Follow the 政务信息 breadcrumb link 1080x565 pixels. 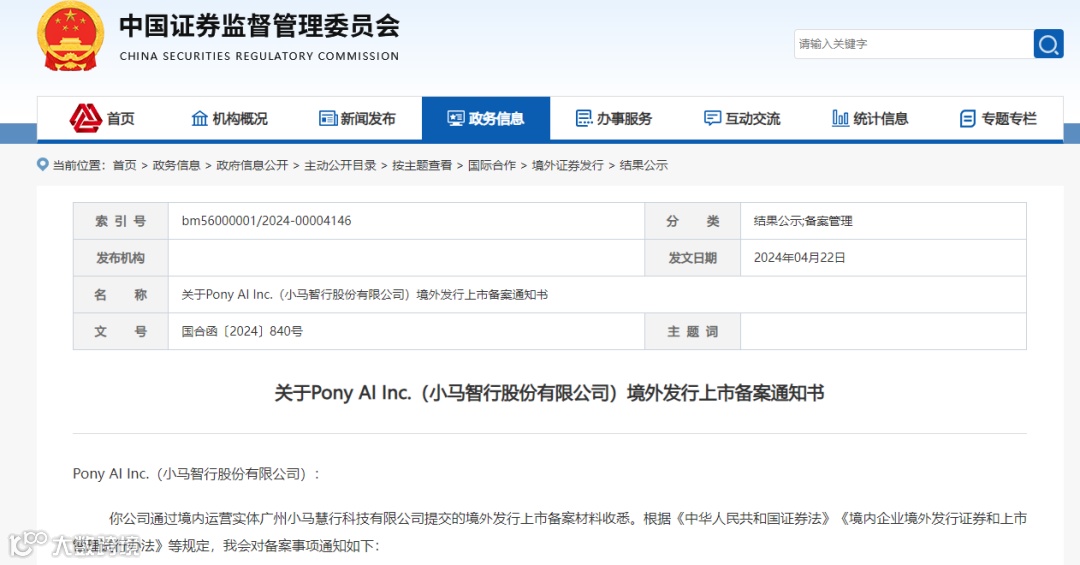pos(176,165)
